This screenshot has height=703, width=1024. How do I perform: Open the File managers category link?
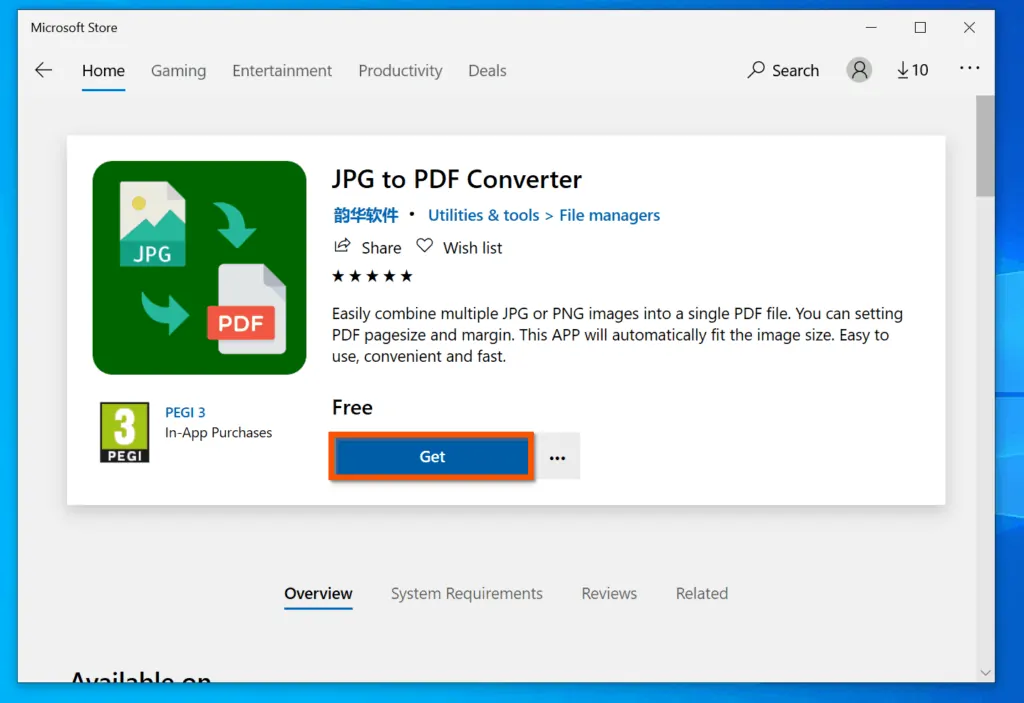[609, 215]
